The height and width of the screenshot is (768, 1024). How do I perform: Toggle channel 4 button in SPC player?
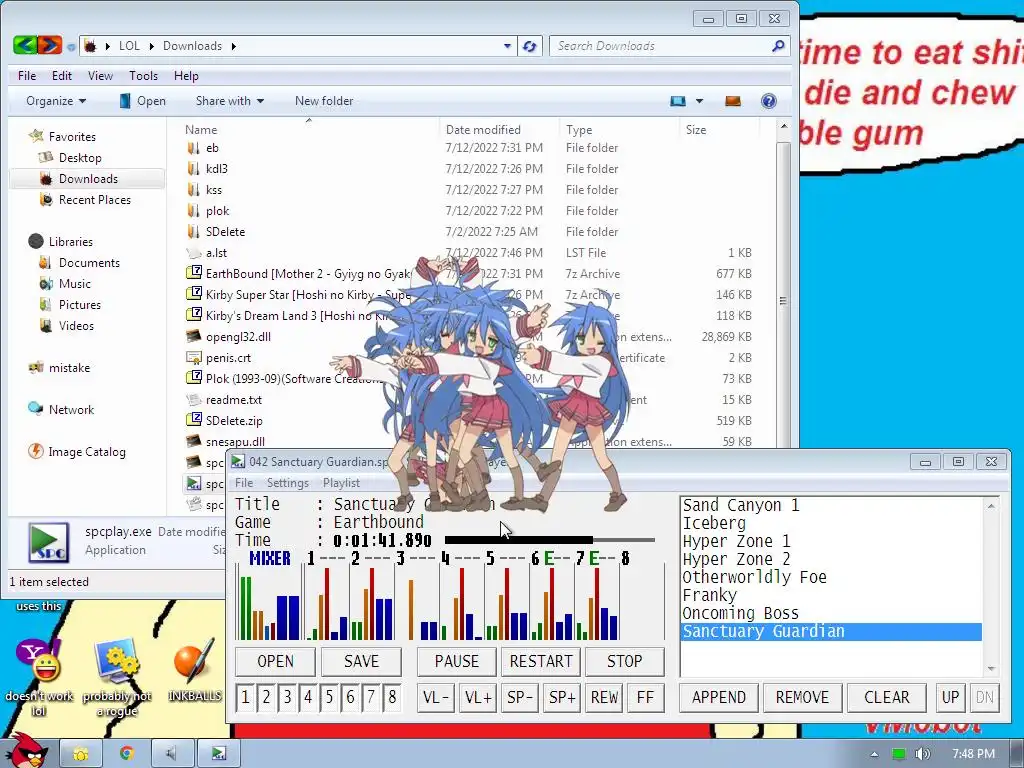click(x=308, y=697)
